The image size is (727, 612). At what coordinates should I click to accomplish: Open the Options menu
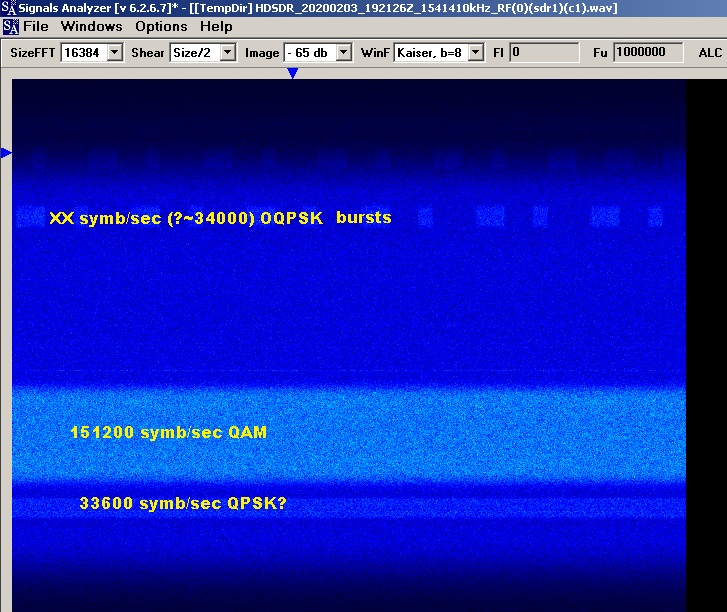point(161,26)
